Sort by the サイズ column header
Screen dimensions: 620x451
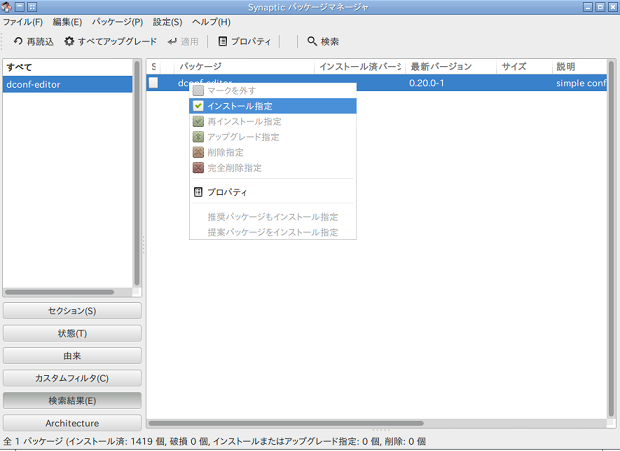(524, 66)
